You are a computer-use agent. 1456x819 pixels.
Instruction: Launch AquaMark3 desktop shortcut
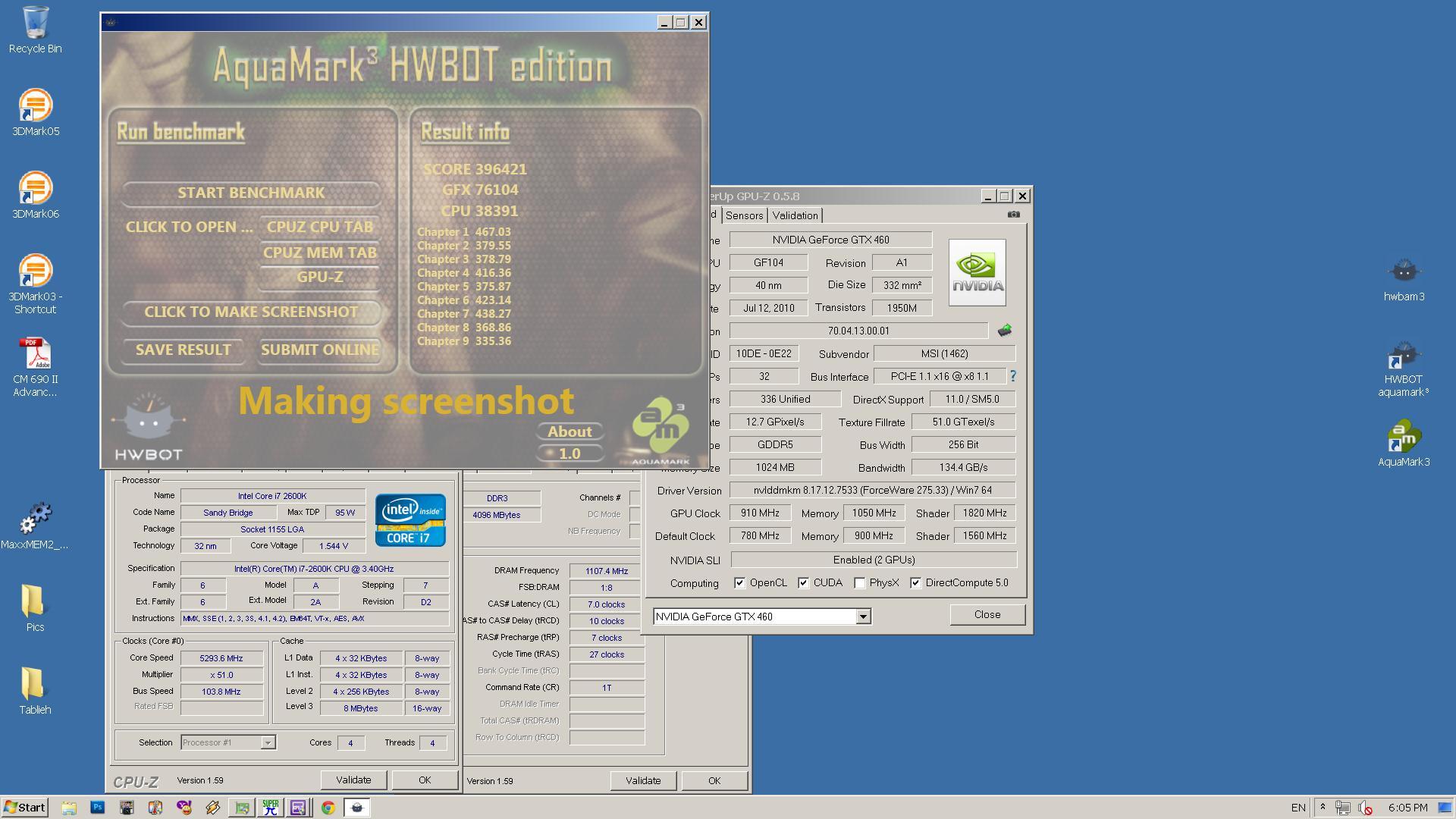(1404, 443)
